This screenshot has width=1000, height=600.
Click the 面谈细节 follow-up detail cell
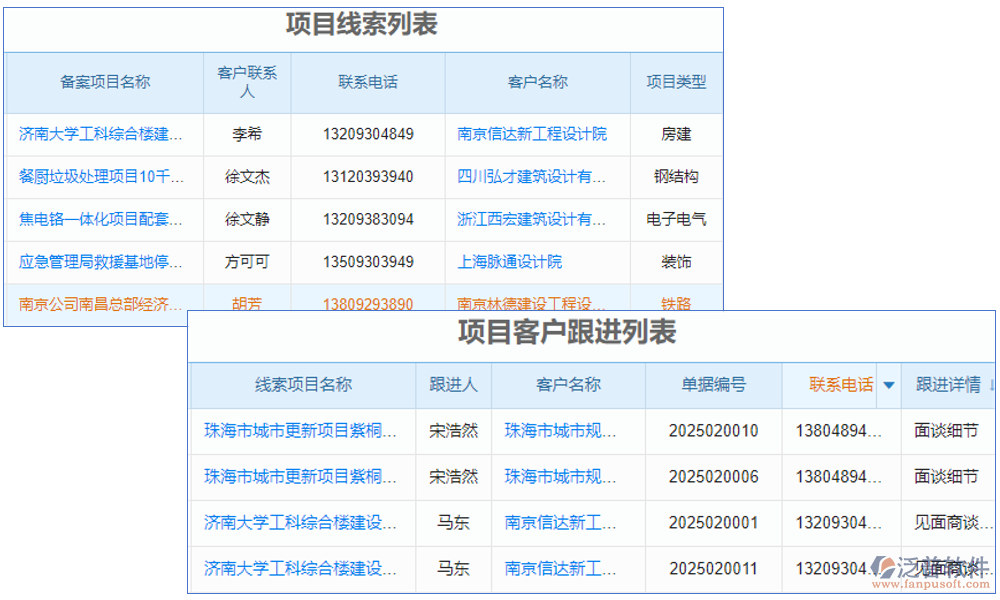pyautogui.click(x=948, y=431)
